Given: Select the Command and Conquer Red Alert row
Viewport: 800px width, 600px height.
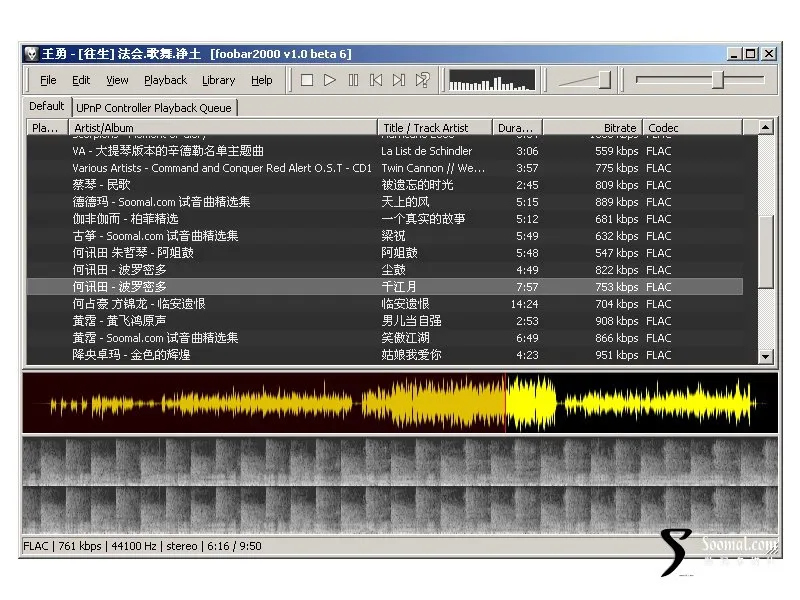Looking at the screenshot, I should coord(385,168).
